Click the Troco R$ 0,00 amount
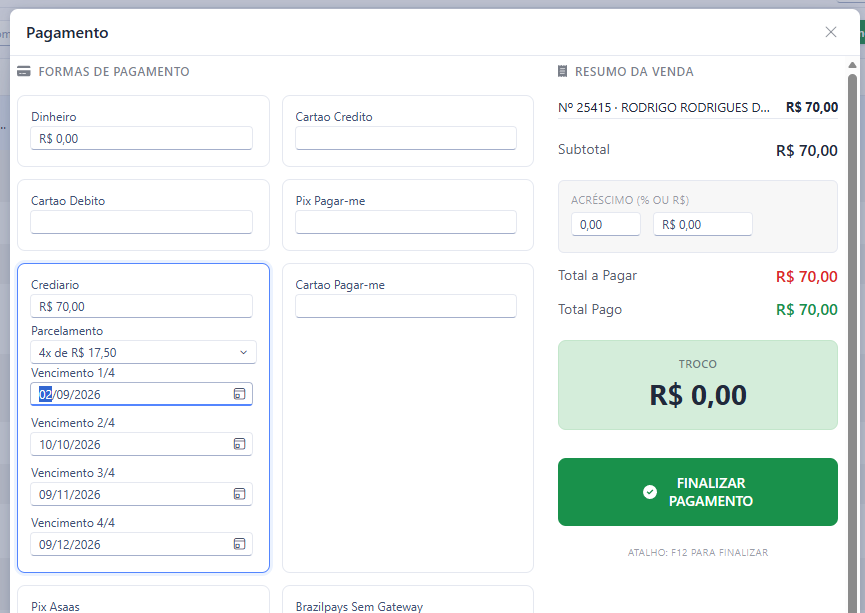865x613 pixels. click(x=698, y=395)
